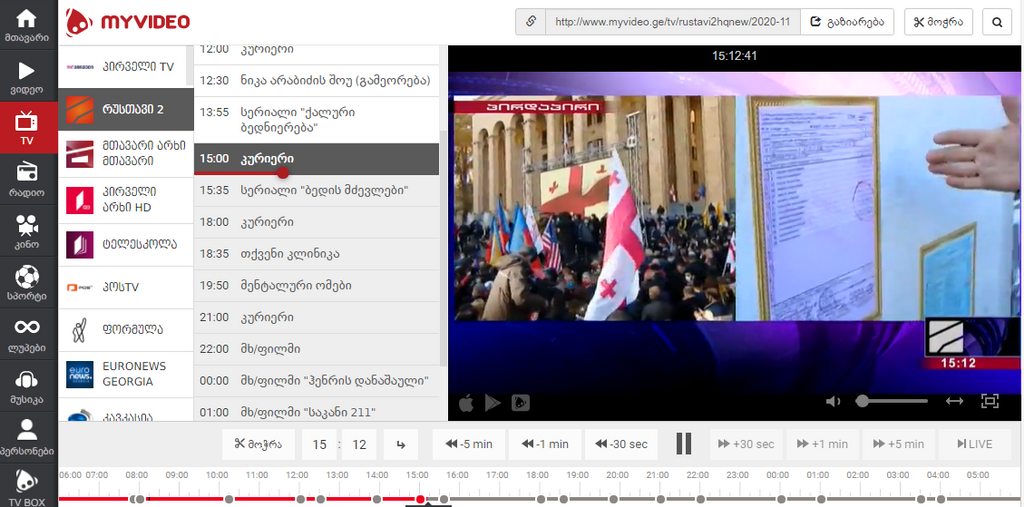Image resolution: width=1024 pixels, height=507 pixels.
Task: Open the 18:00 კურიერი program
Action: click(x=317, y=222)
